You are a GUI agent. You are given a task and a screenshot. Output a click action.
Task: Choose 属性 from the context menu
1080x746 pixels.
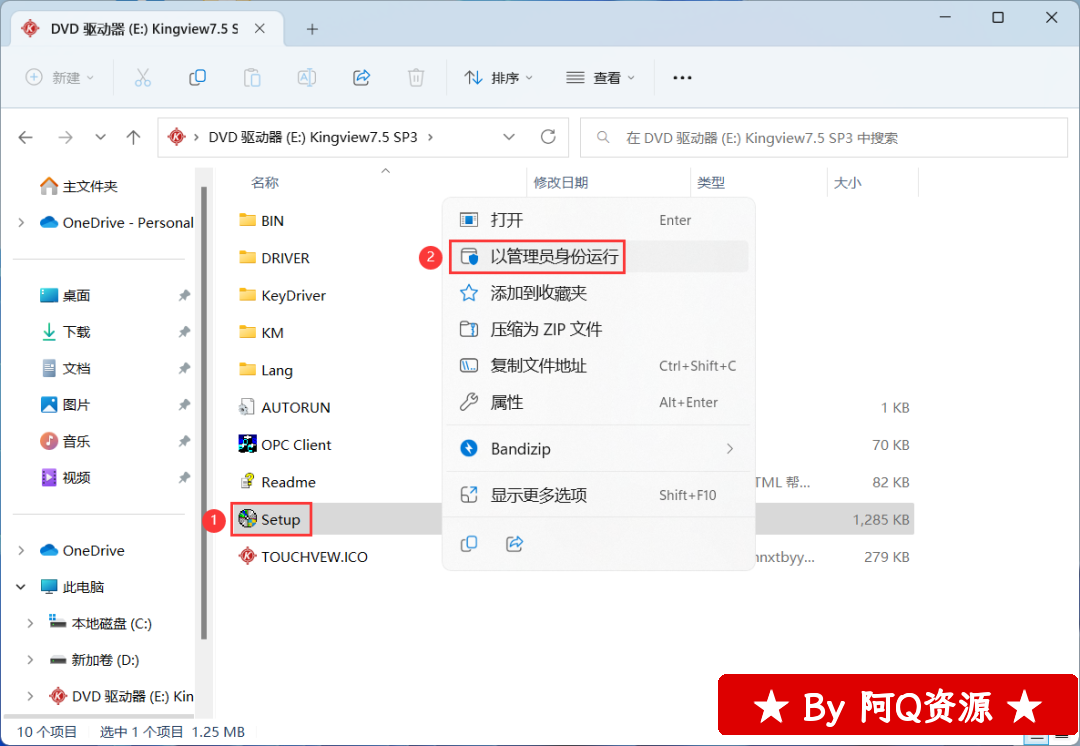point(598,402)
